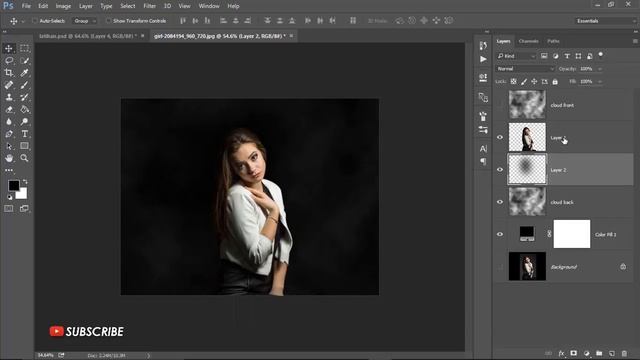This screenshot has width=640, height=360.
Task: Pick the Path Selection tool
Action: click(9, 146)
